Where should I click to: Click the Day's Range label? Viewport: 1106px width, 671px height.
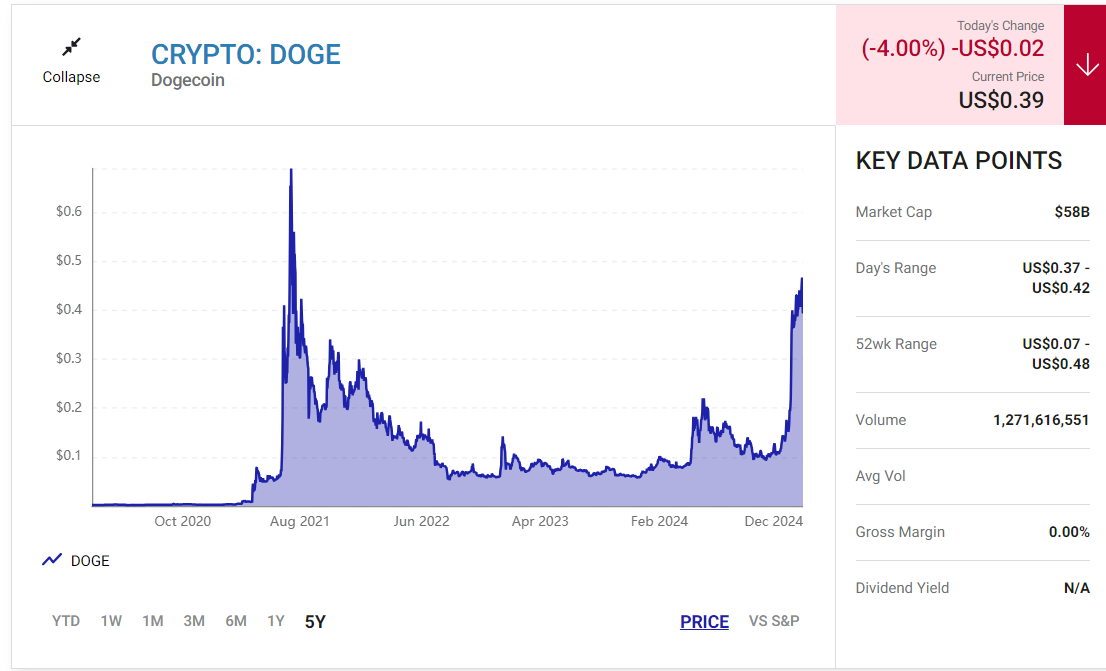tap(896, 268)
